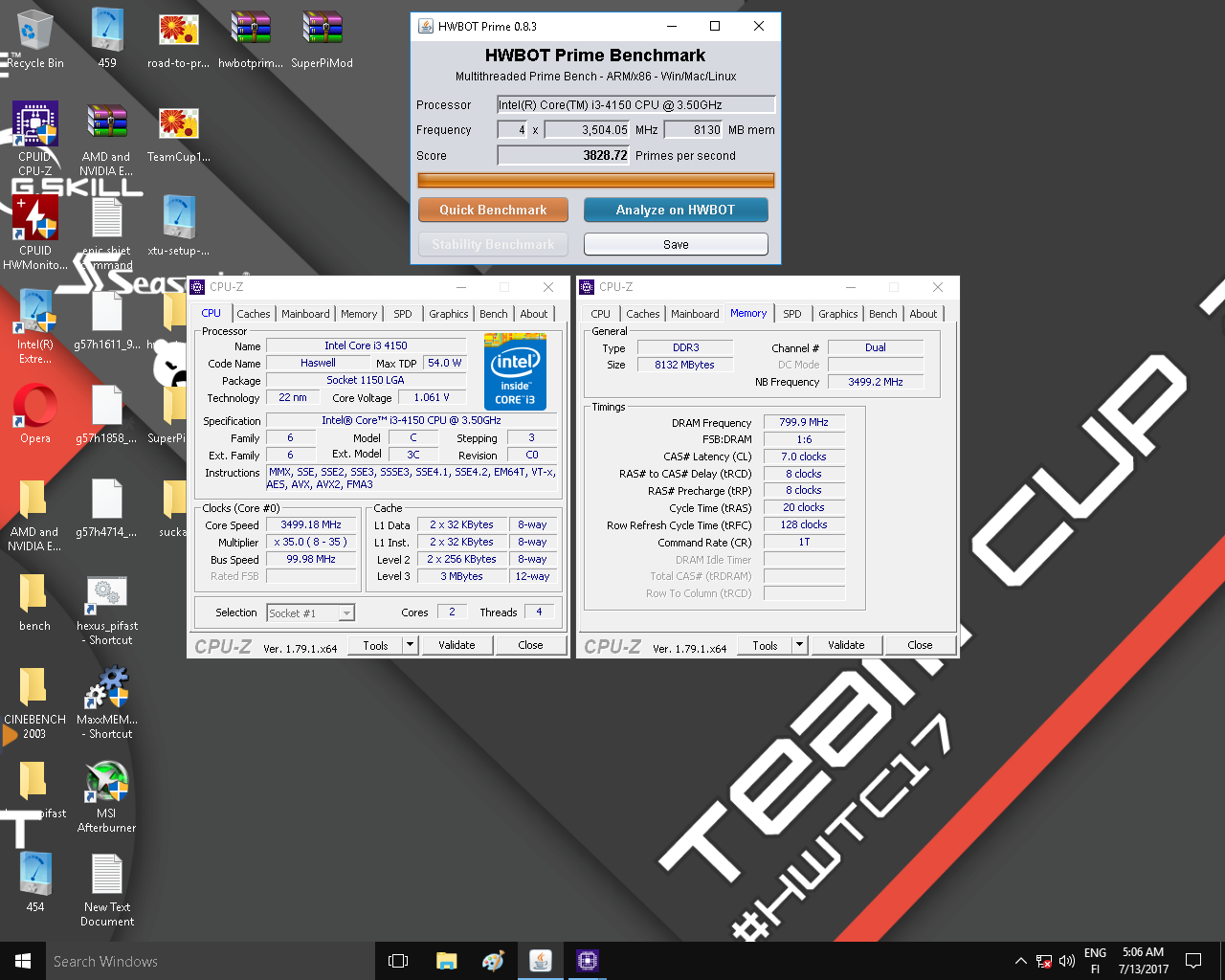1225x980 pixels.
Task: Show hidden tray icons chevron
Action: pos(1020,961)
